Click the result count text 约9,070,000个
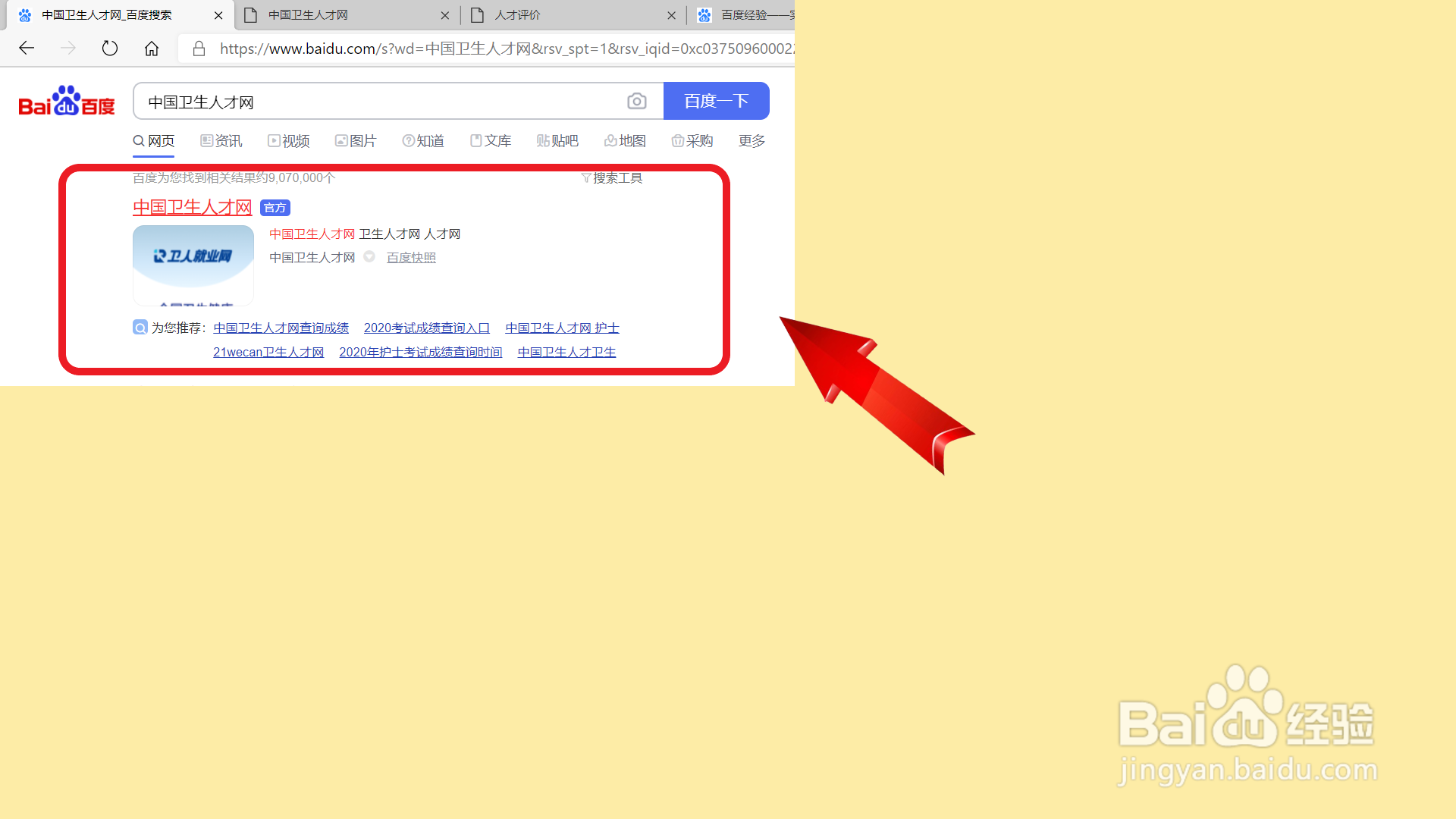This screenshot has width=1456, height=819. pos(295,178)
